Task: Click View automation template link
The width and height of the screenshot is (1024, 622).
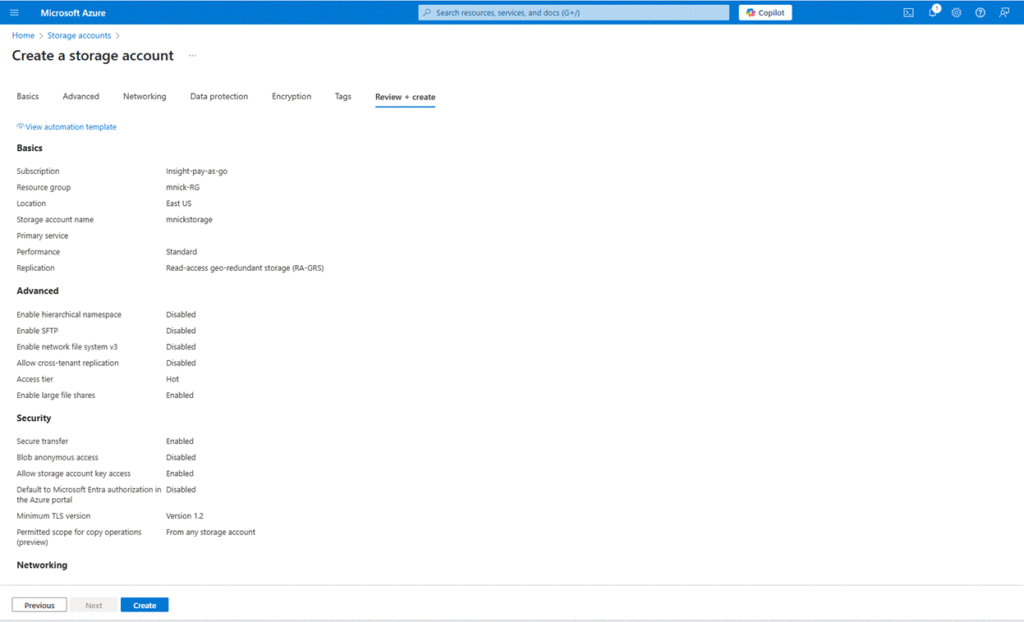Action: pos(70,127)
